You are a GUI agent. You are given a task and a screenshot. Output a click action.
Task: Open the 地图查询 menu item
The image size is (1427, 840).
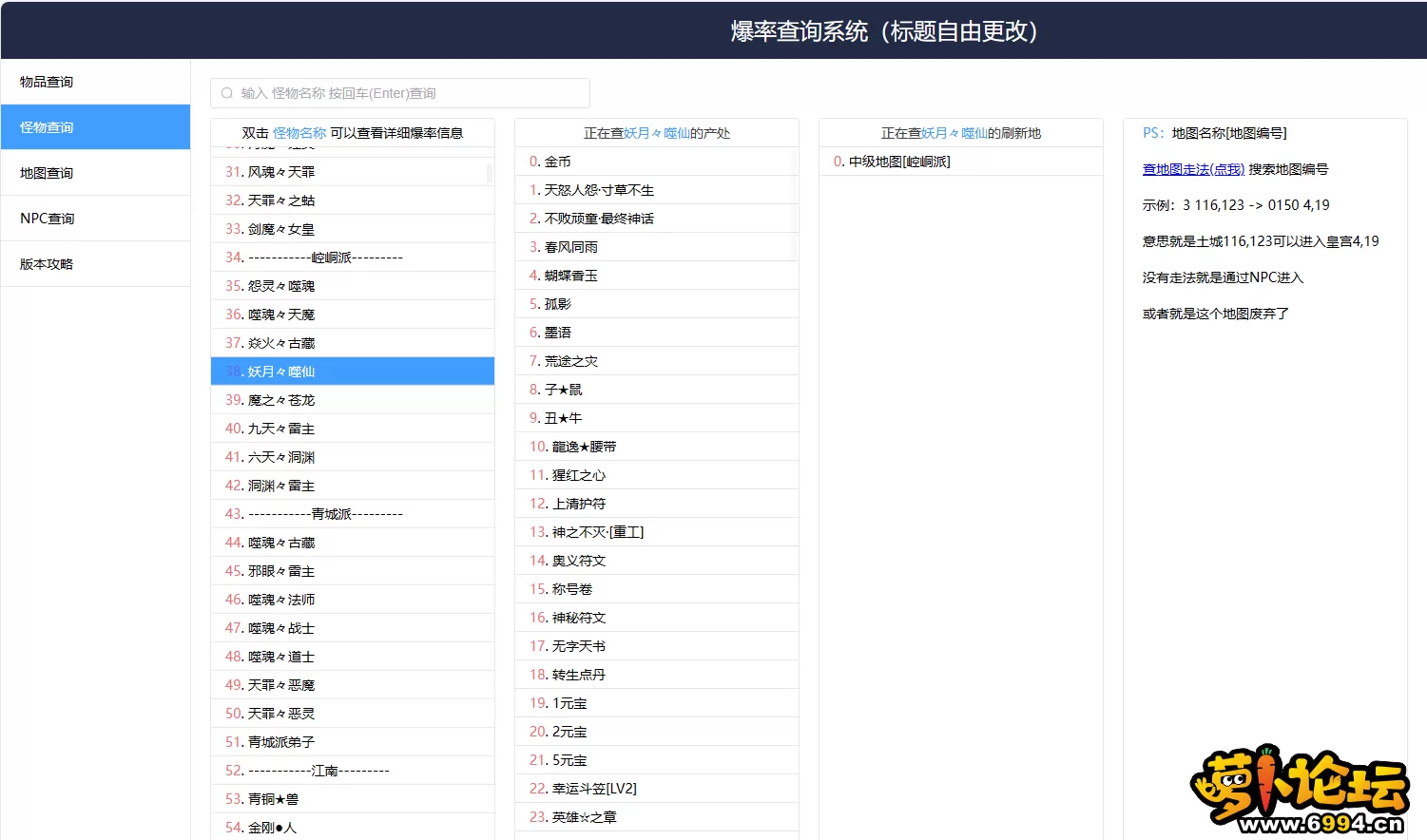(95, 173)
